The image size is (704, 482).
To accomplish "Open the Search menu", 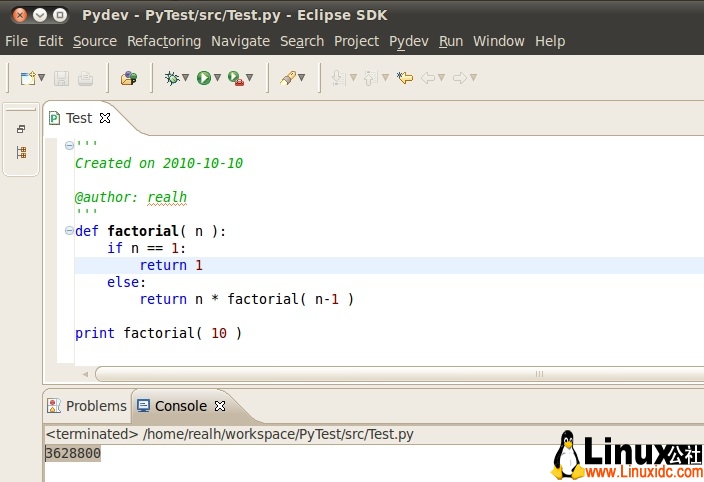I will [302, 41].
